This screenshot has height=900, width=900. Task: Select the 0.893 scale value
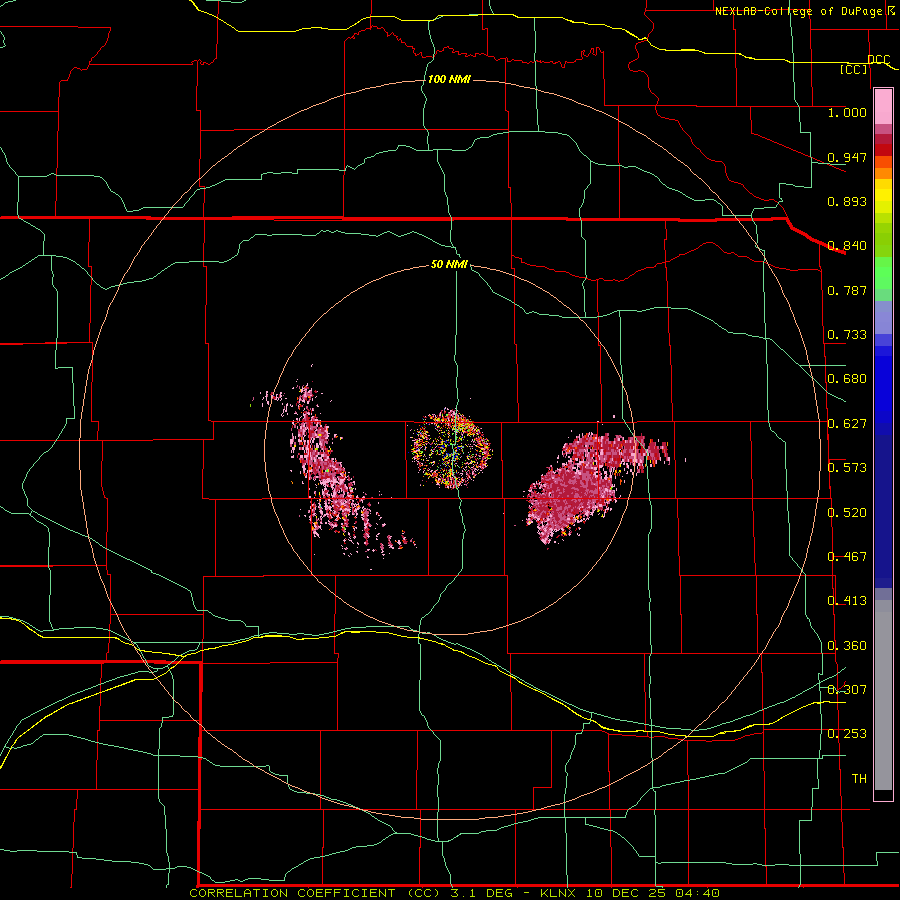(847, 201)
